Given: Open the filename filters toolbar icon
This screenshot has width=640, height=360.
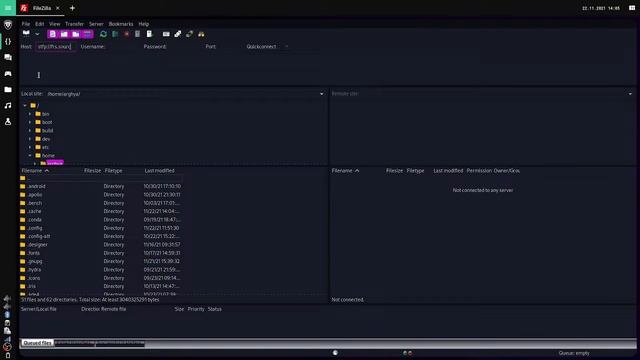Looking at the screenshot, I should click(x=166, y=34).
